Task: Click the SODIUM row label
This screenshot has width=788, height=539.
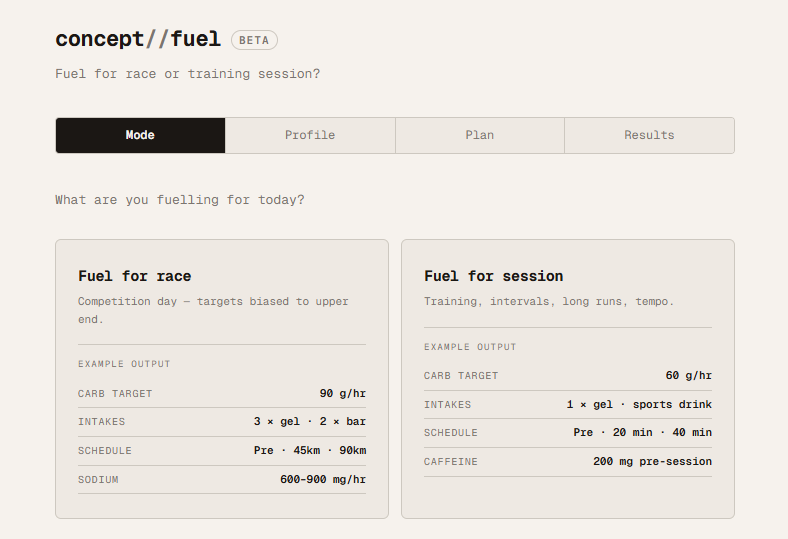Action: click(x=98, y=480)
